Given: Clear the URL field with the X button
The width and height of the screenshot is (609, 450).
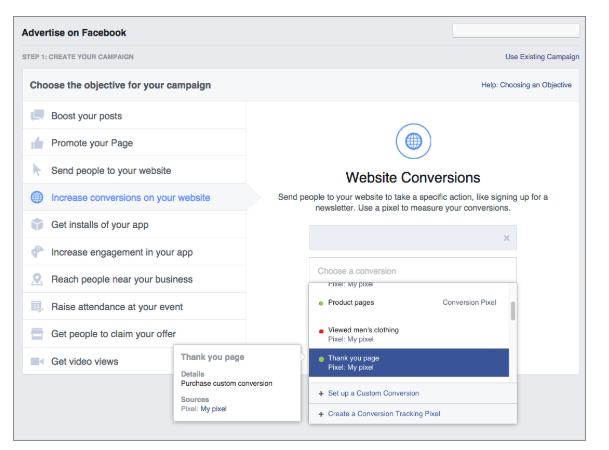Looking at the screenshot, I should point(506,238).
